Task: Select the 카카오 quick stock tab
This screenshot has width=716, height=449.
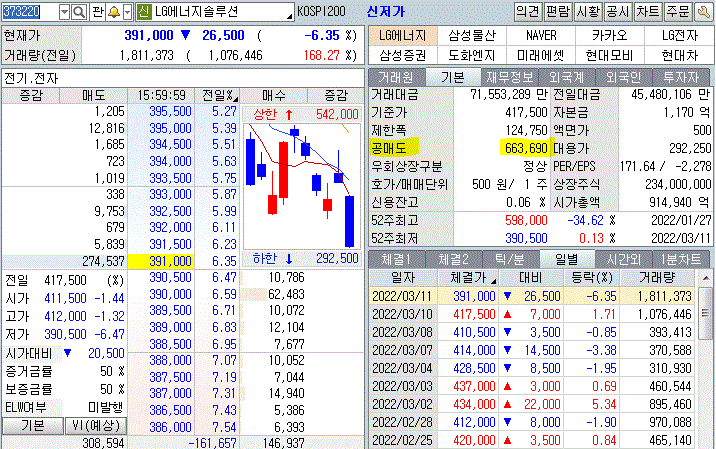Action: click(x=610, y=35)
